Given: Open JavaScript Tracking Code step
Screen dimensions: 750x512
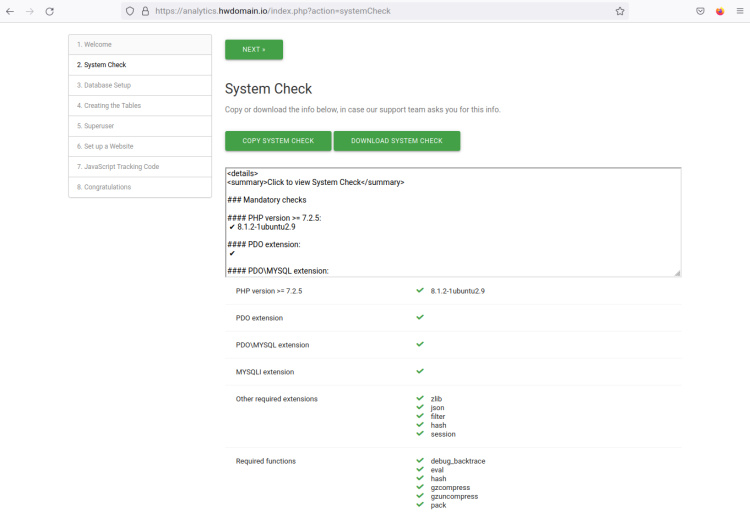Looking at the screenshot, I should click(139, 166).
